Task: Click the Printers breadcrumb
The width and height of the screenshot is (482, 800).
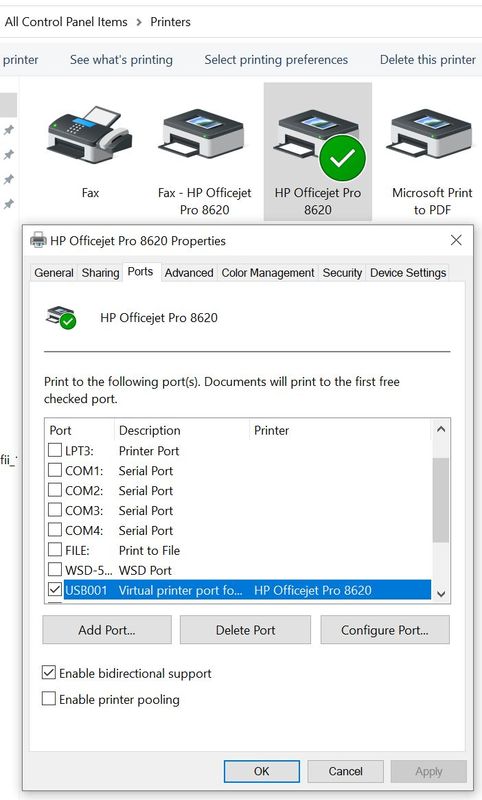Action: point(170,22)
